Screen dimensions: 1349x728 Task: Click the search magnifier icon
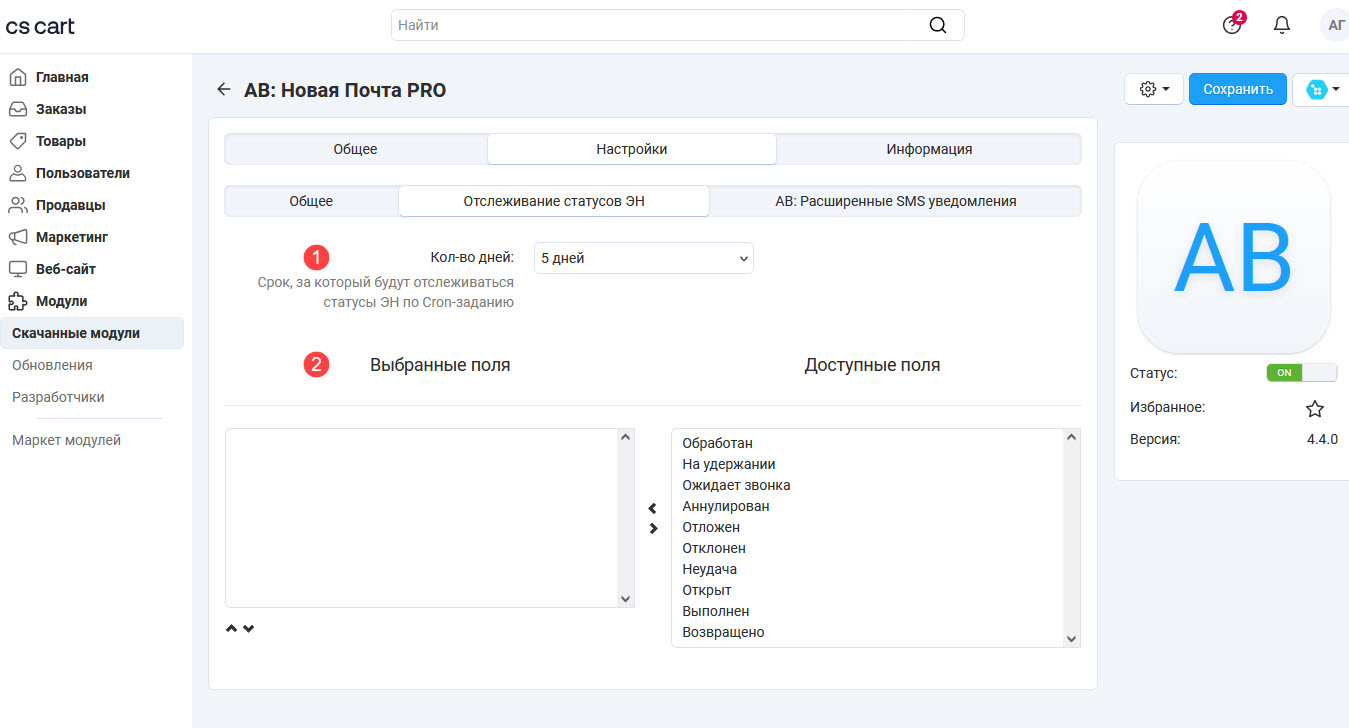click(937, 25)
